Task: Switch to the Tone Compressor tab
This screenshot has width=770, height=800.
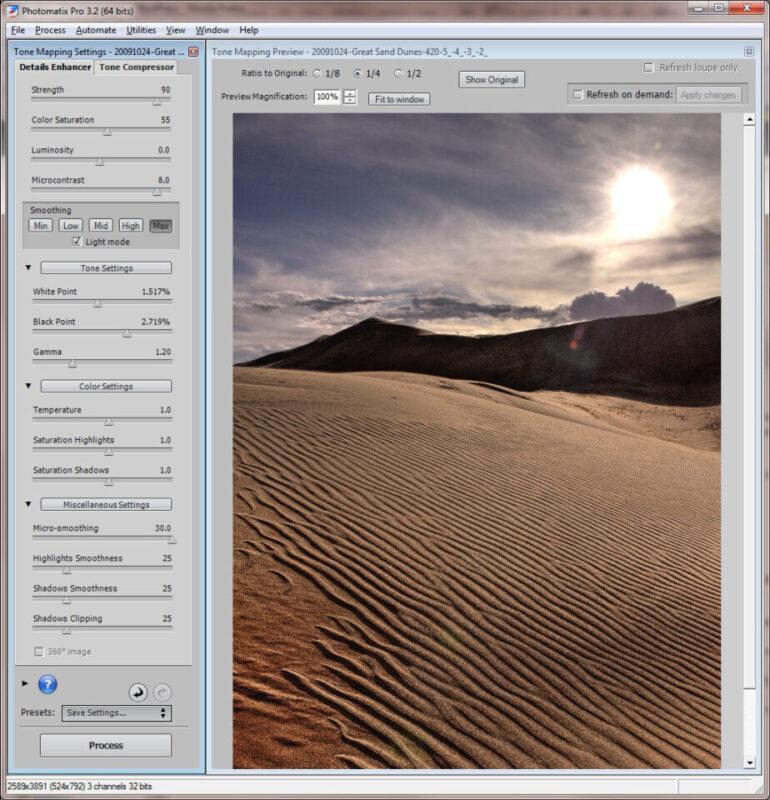Action: coord(135,67)
